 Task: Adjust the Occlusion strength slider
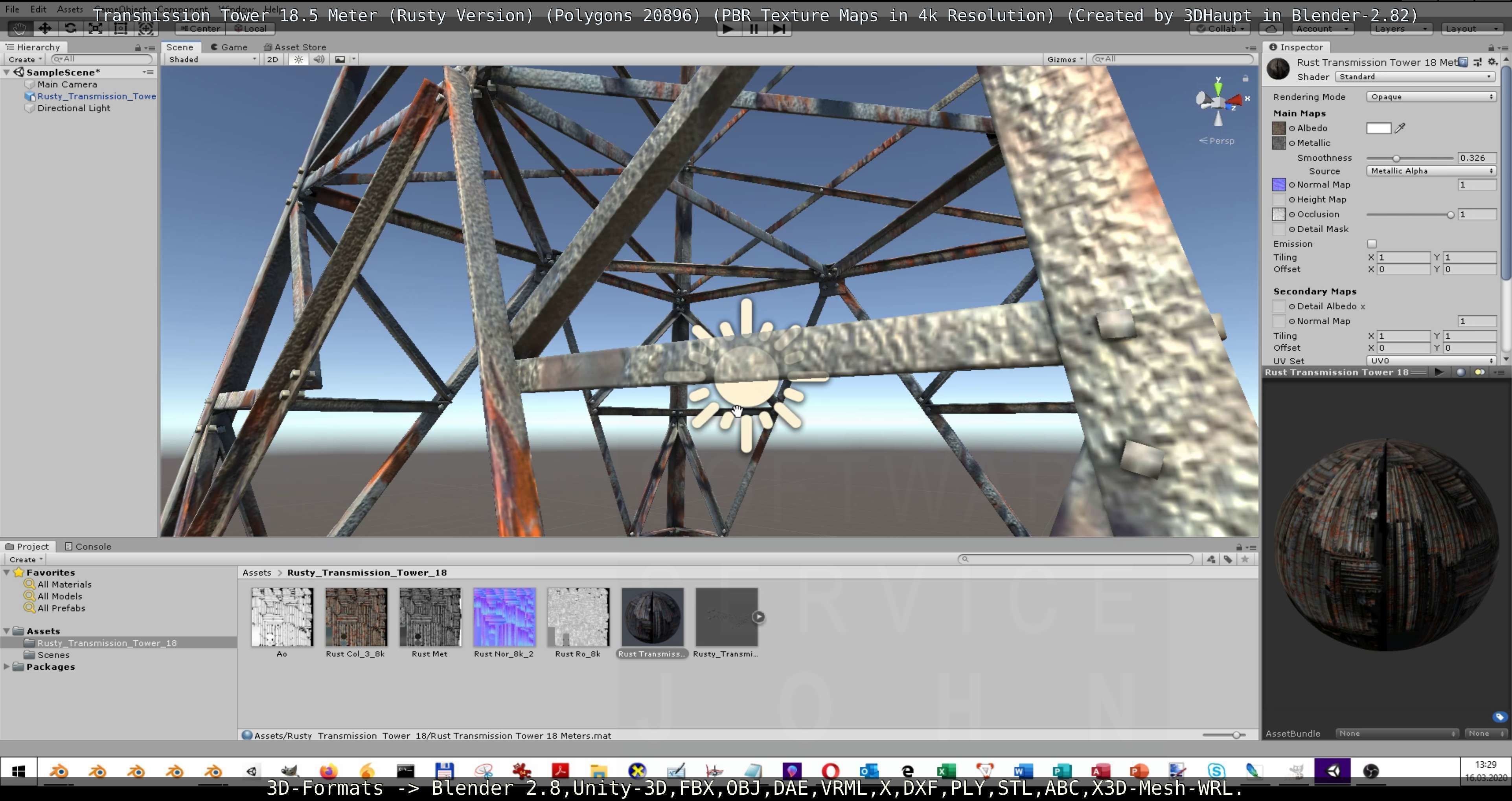pos(1409,215)
